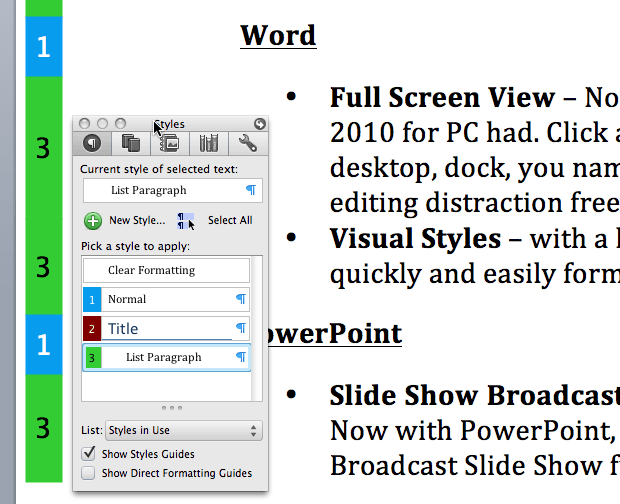Click the resize grip dots below style list
The width and height of the screenshot is (620, 504).
171,408
